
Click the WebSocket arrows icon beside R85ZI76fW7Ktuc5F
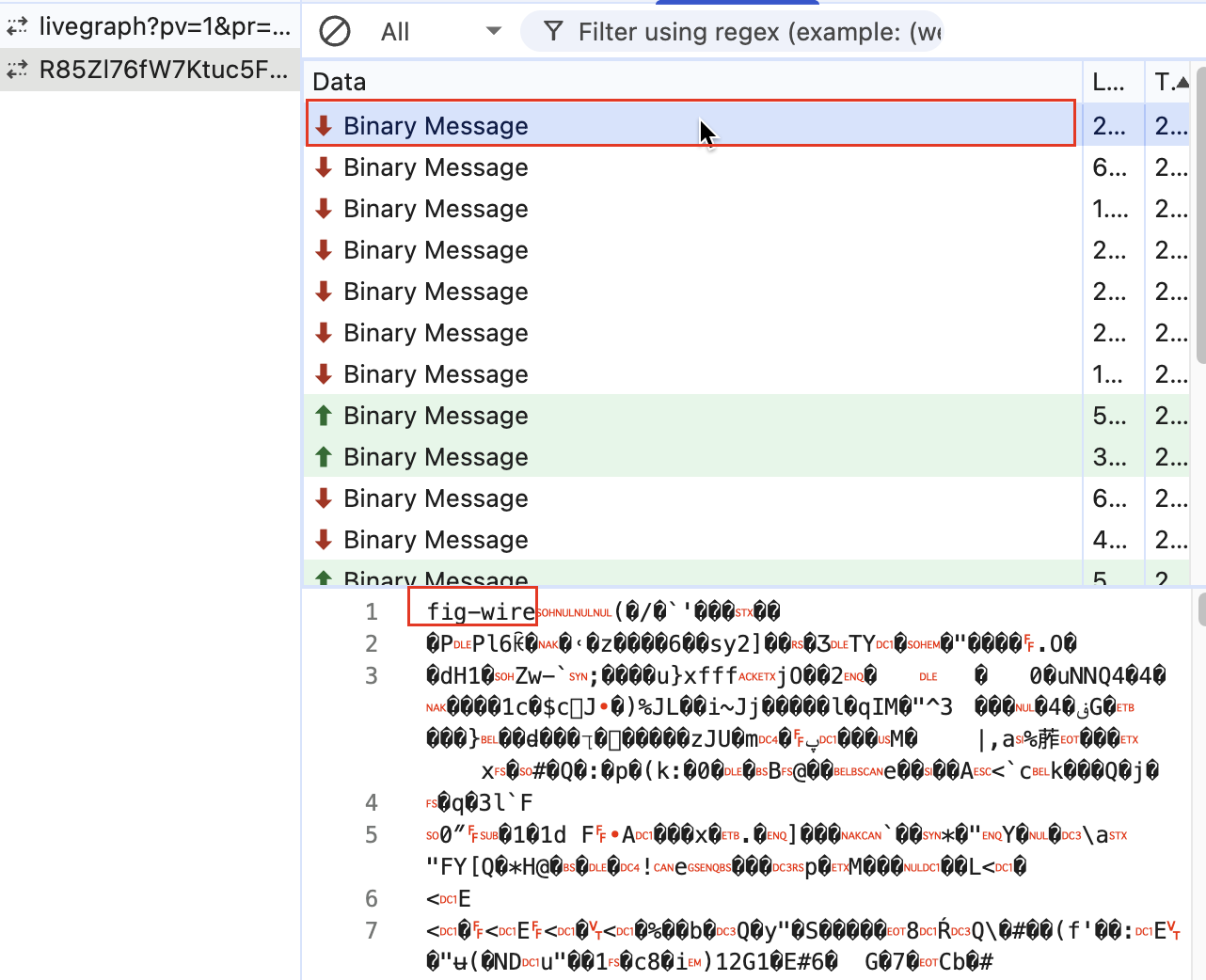pos(17,70)
